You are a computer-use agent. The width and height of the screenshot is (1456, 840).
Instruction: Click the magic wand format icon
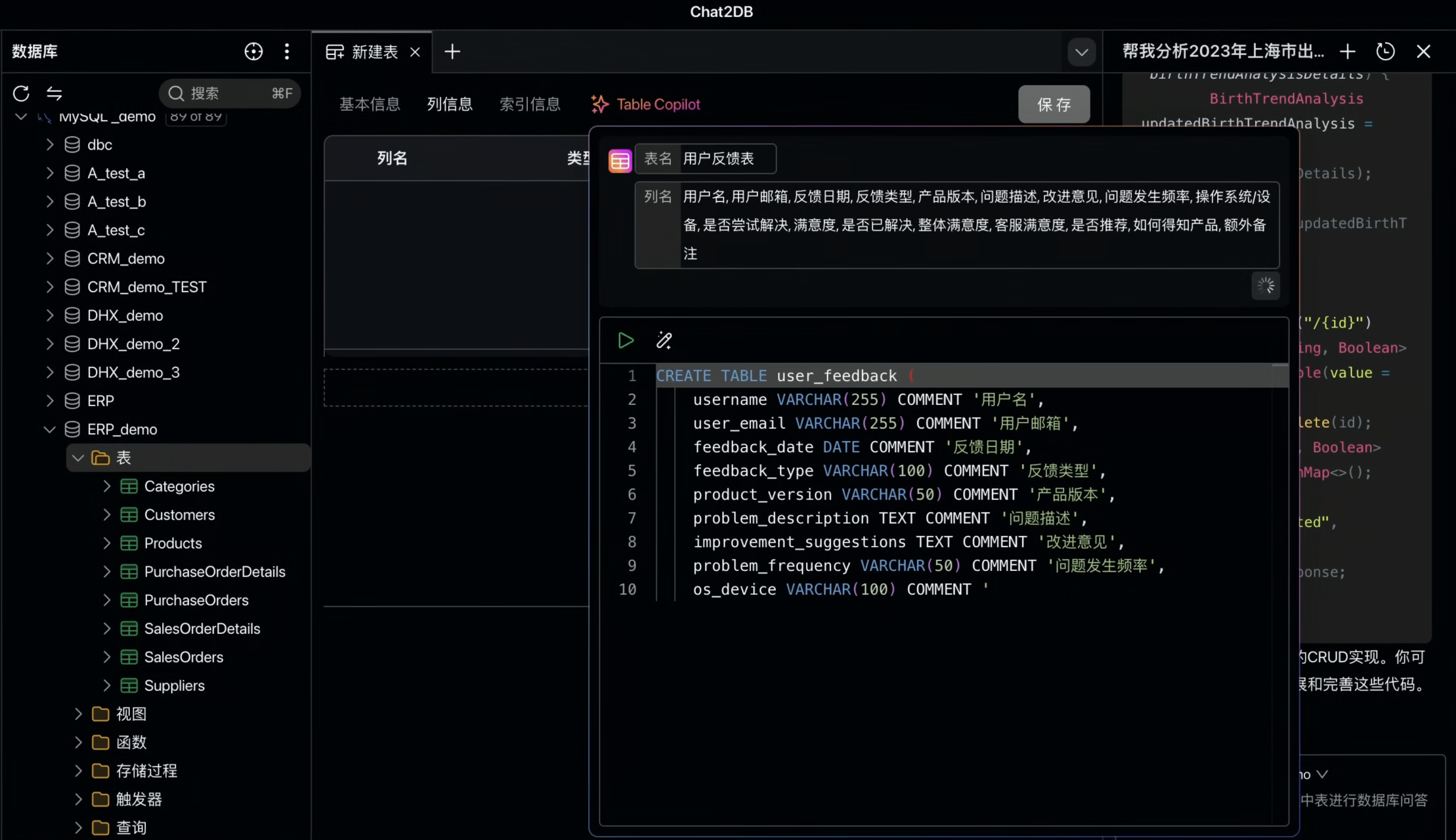point(664,340)
